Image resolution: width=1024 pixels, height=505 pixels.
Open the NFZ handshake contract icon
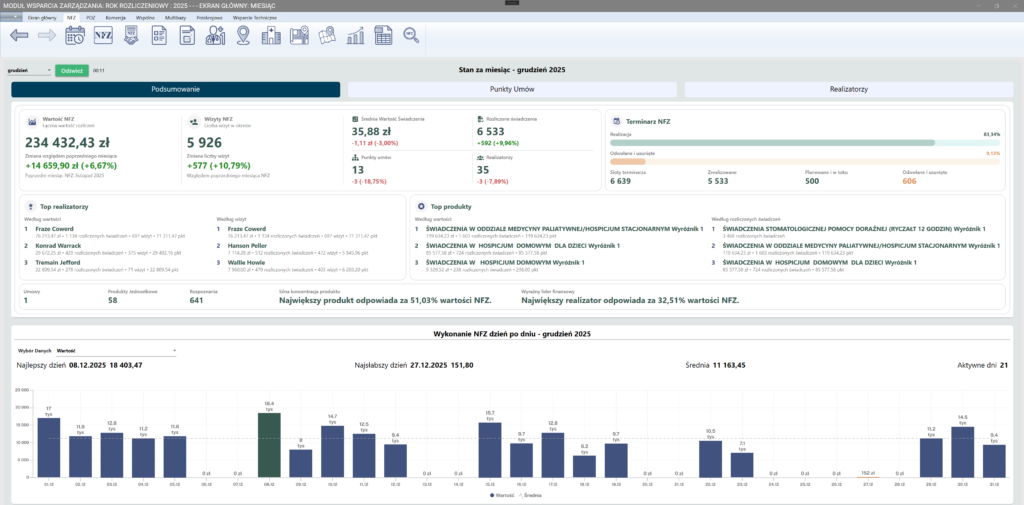(131, 35)
